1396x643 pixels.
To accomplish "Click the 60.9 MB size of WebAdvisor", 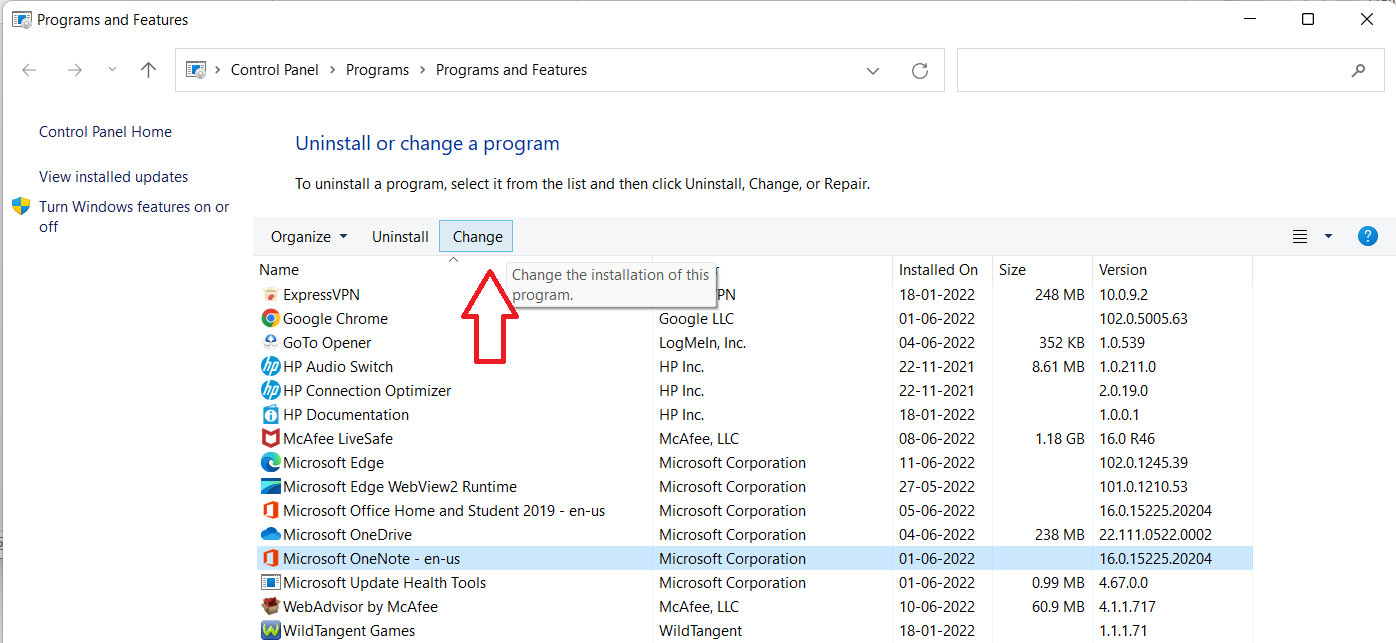I will (x=1059, y=607).
